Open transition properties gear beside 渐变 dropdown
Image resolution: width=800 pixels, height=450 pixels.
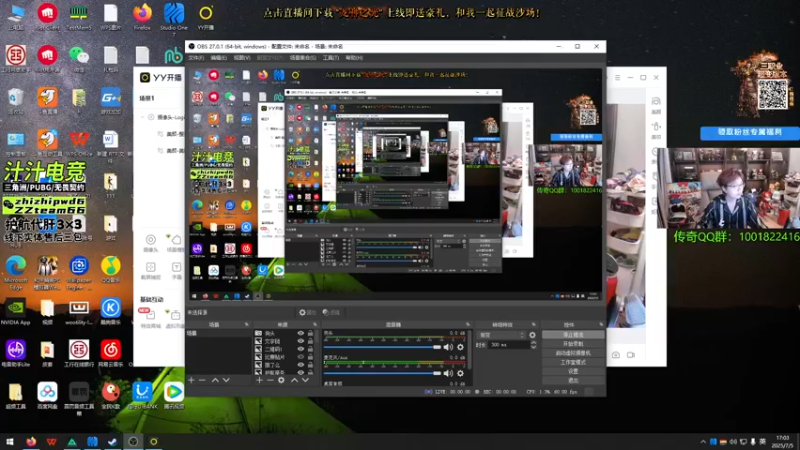coord(533,335)
